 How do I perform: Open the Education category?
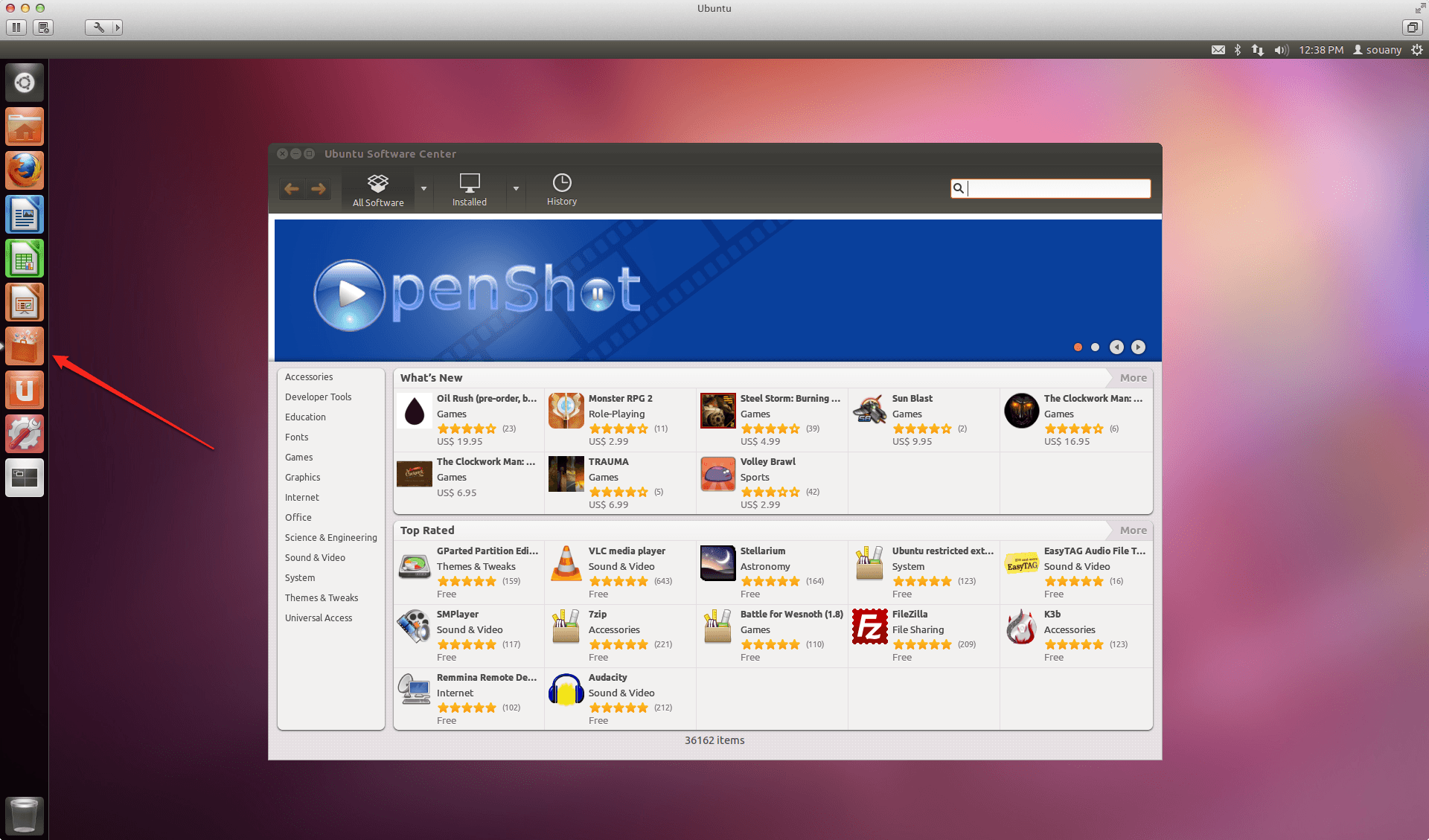click(x=305, y=417)
